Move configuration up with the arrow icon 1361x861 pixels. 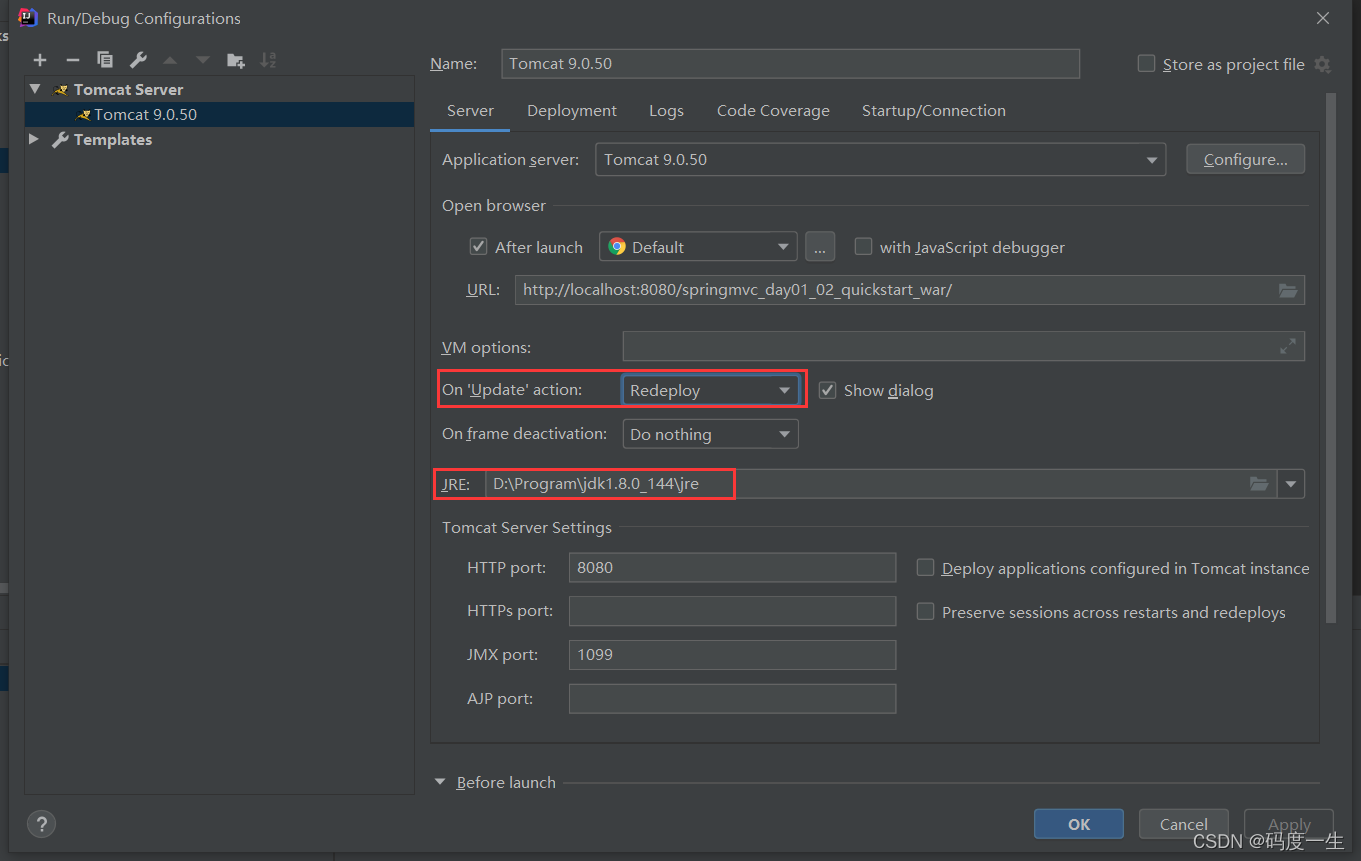(x=170, y=60)
